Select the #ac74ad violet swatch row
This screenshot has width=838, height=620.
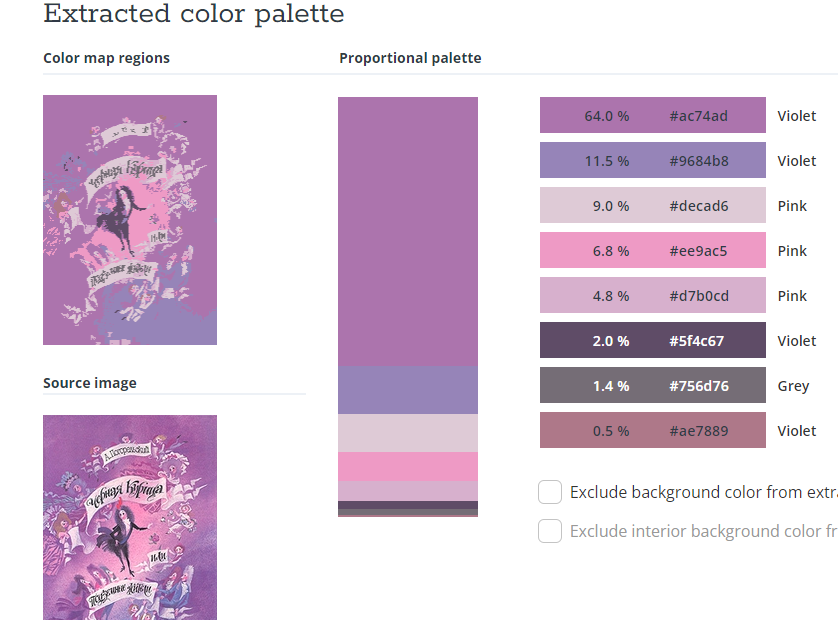click(653, 115)
